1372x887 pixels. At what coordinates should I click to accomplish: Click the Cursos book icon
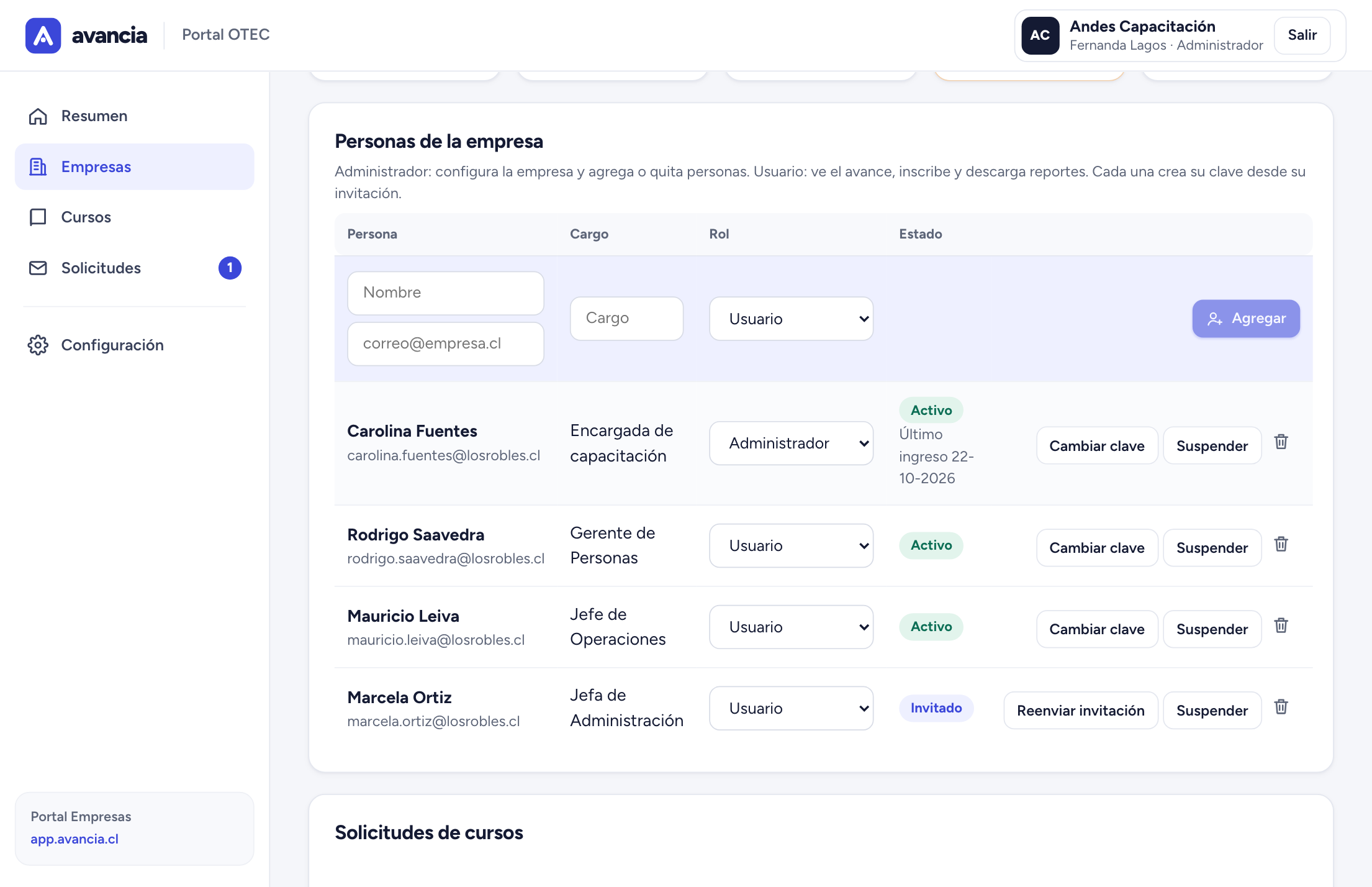click(x=38, y=217)
